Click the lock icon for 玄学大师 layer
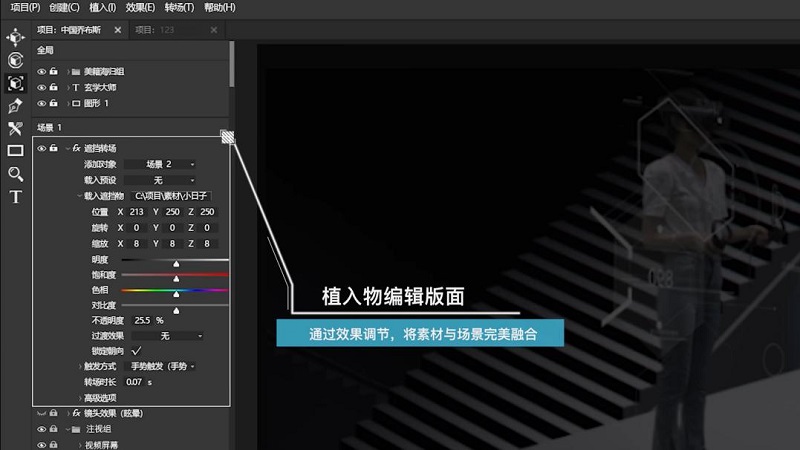 (x=54, y=88)
